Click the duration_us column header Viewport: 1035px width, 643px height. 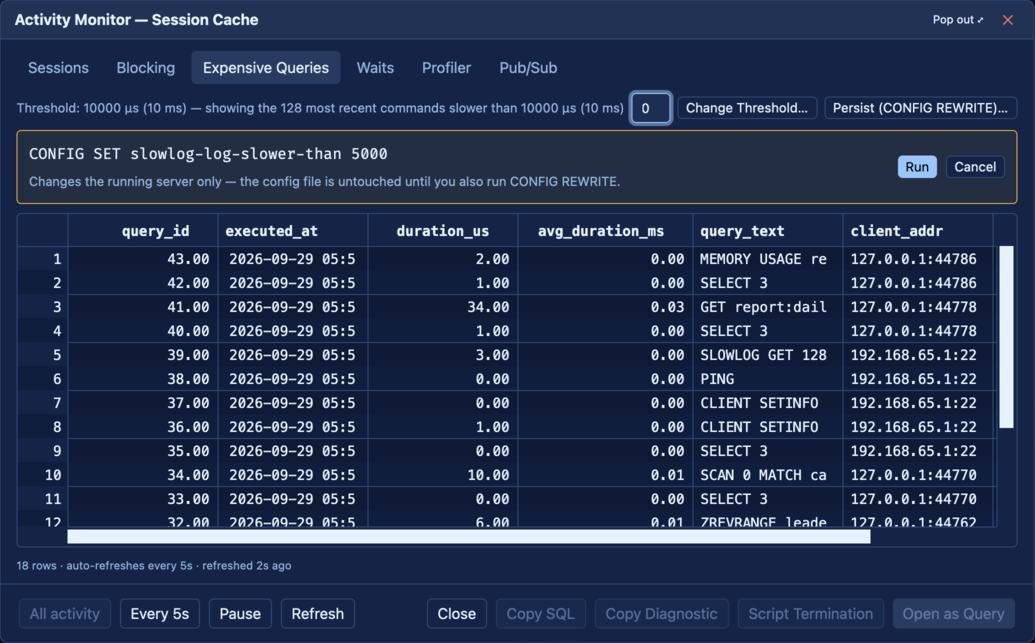[442, 231]
